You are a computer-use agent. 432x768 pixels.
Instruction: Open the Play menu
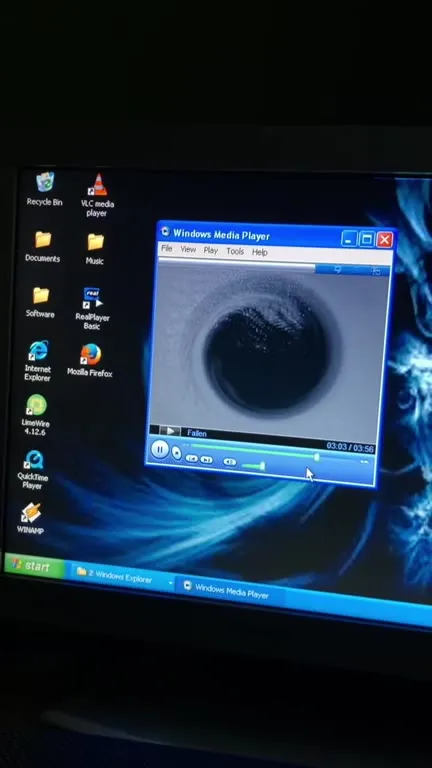[211, 250]
